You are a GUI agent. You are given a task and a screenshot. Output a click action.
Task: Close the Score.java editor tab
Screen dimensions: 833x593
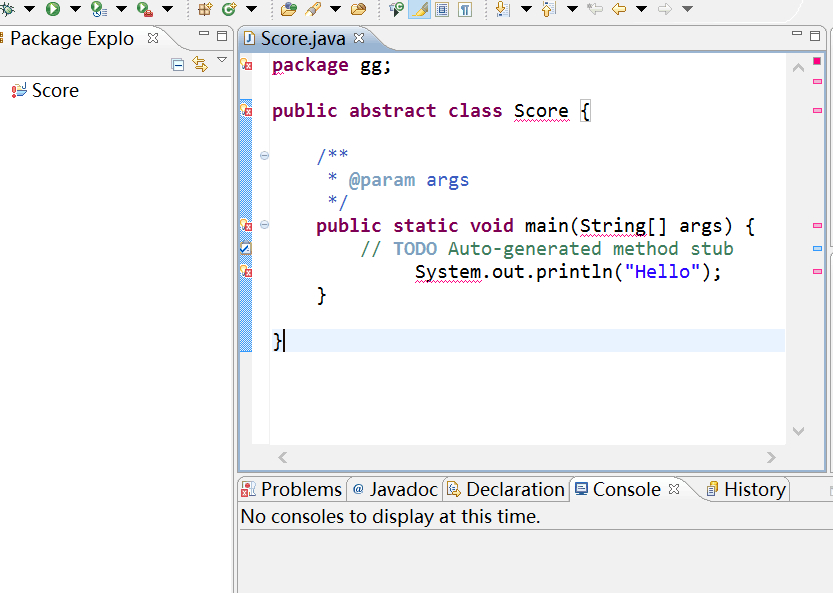tap(359, 38)
